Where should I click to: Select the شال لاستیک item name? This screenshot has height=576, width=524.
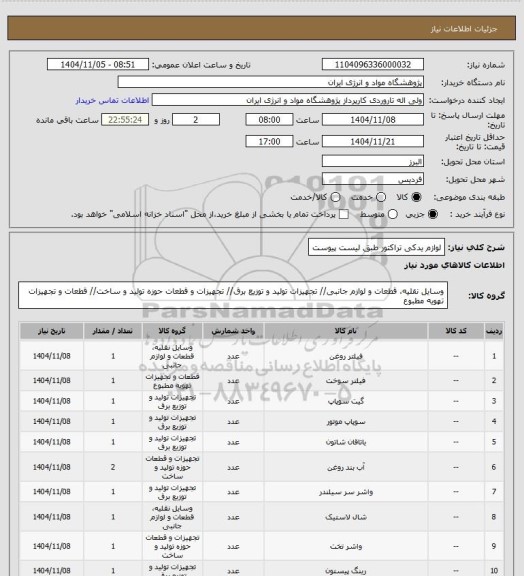click(x=346, y=517)
